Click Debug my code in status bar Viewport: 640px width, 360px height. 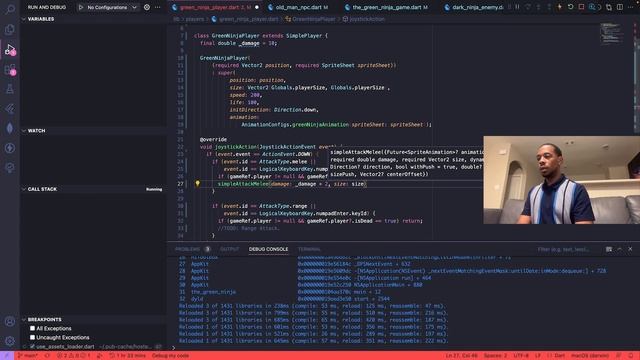point(171,356)
